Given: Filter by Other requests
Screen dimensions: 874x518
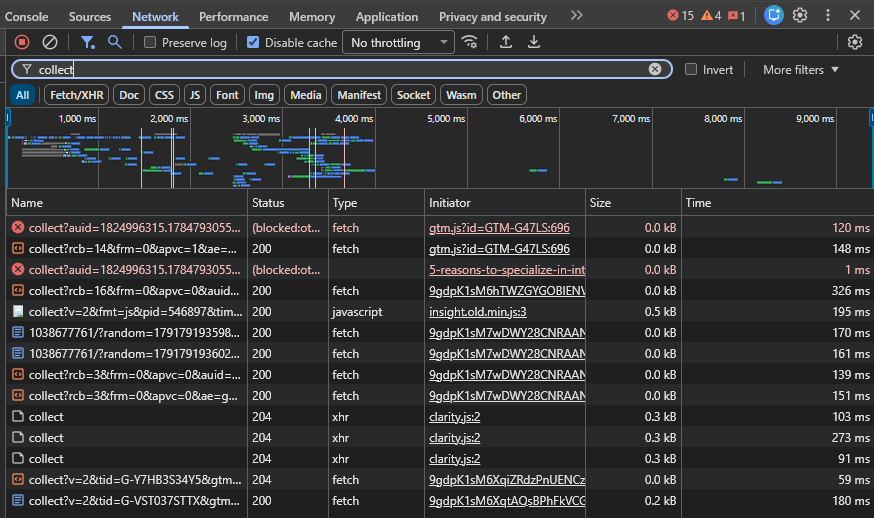Looking at the screenshot, I should [506, 95].
